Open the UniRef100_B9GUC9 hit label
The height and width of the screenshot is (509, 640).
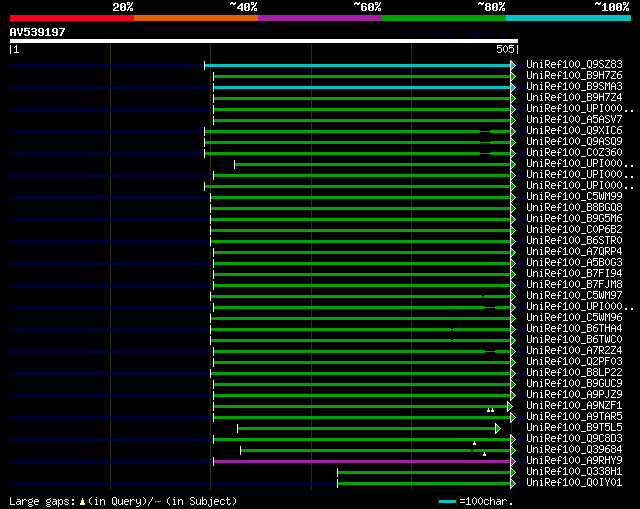click(574, 384)
